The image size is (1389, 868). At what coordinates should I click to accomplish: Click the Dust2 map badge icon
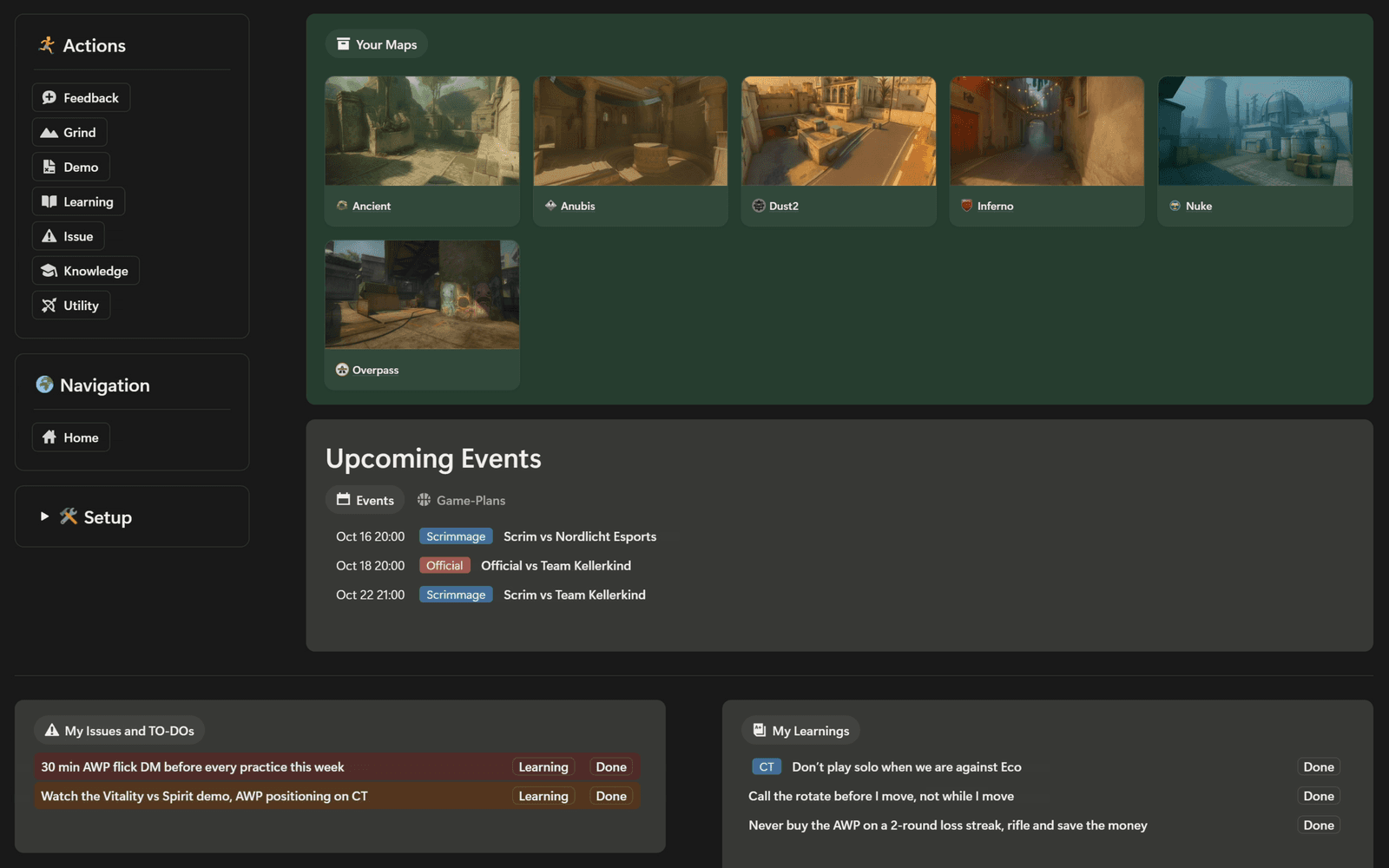tap(759, 206)
